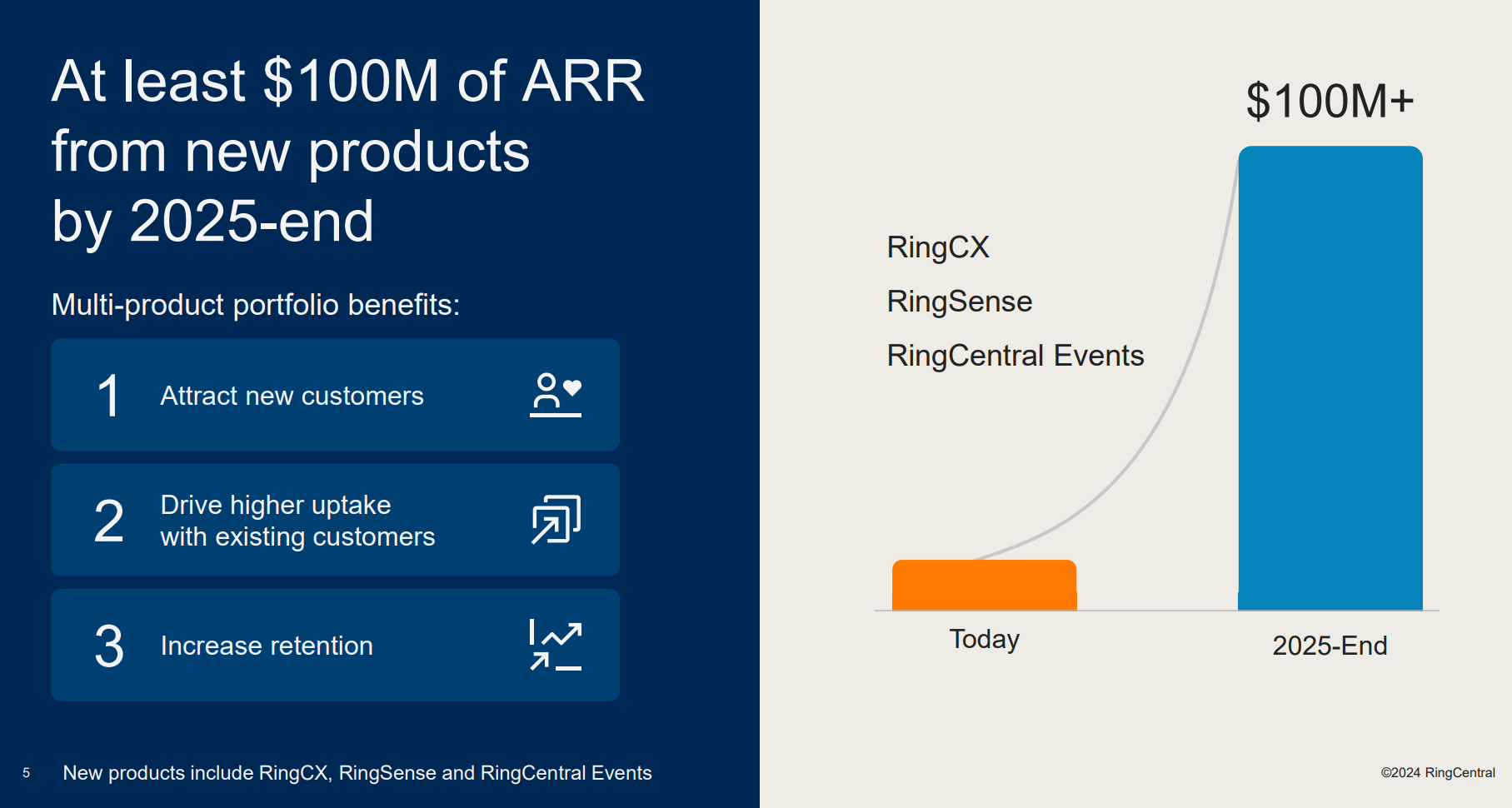Click the 'RingSense' product label
This screenshot has height=808, width=1512.
click(x=960, y=302)
